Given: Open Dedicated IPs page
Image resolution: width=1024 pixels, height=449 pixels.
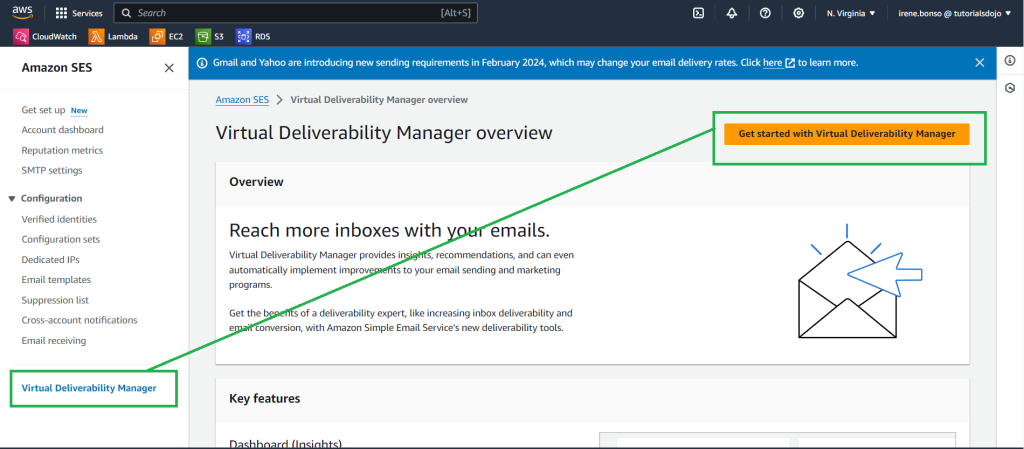Looking at the screenshot, I should tap(50, 260).
